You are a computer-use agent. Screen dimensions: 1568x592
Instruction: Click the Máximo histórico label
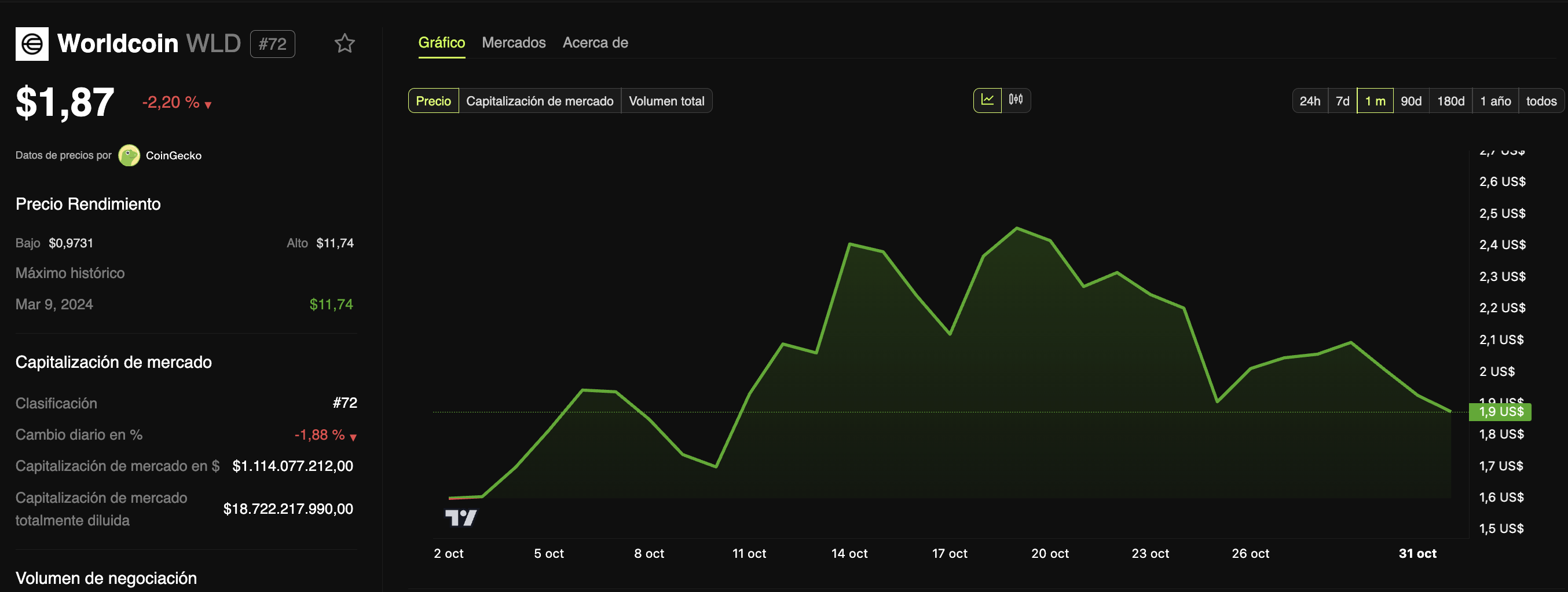[x=70, y=273]
